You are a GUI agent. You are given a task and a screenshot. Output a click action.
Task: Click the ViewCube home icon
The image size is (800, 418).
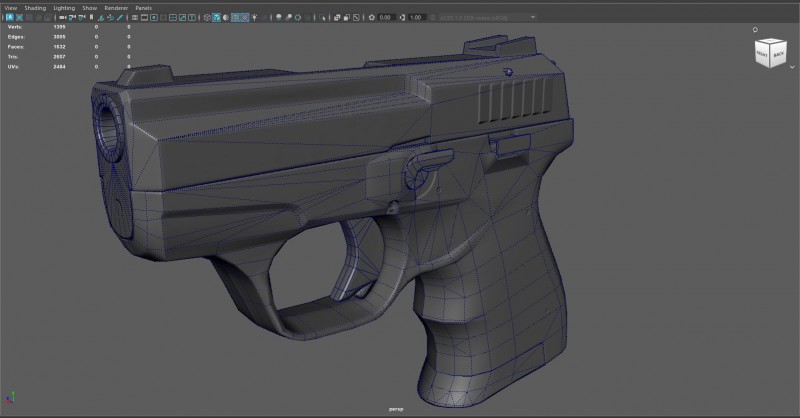click(755, 30)
